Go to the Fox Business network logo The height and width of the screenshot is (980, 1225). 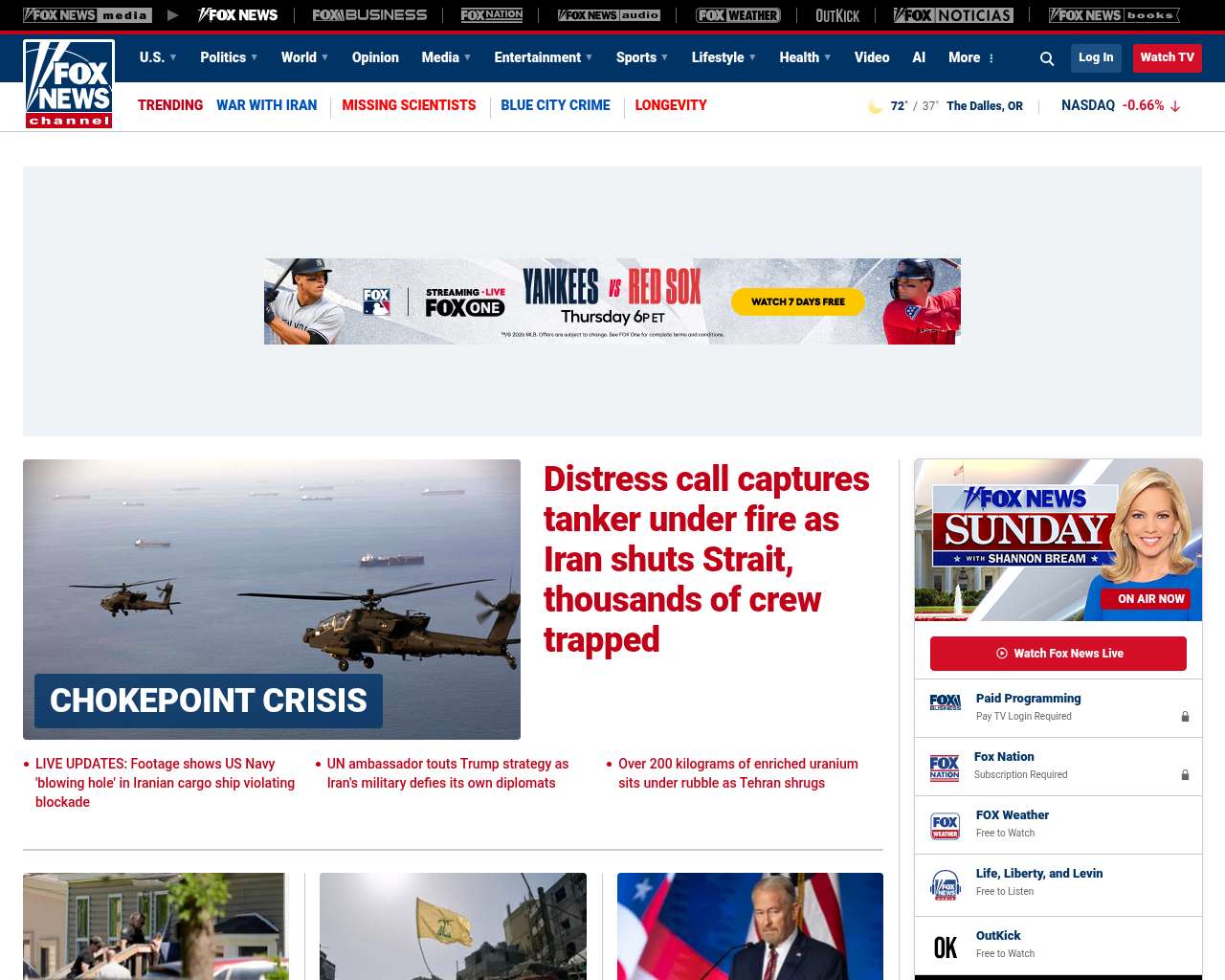(369, 15)
